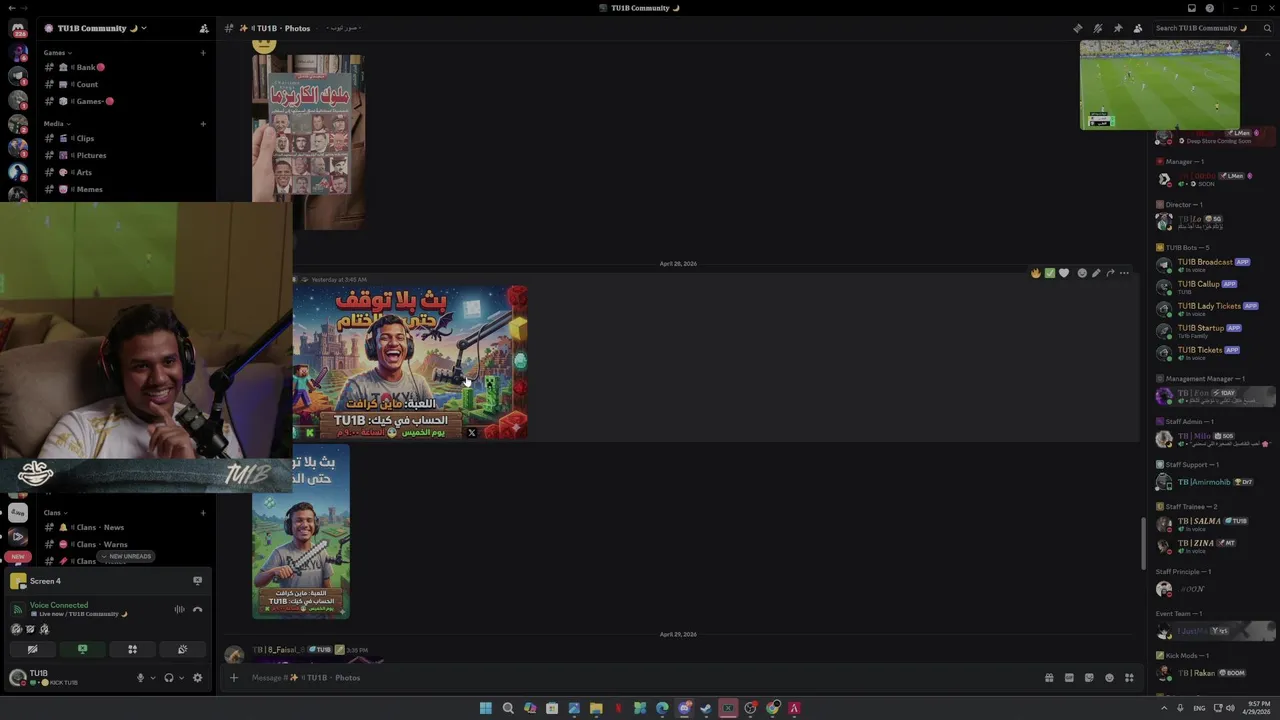The width and height of the screenshot is (1280, 720).
Task: Open Voice Connected details link
Action: [x=59, y=605]
